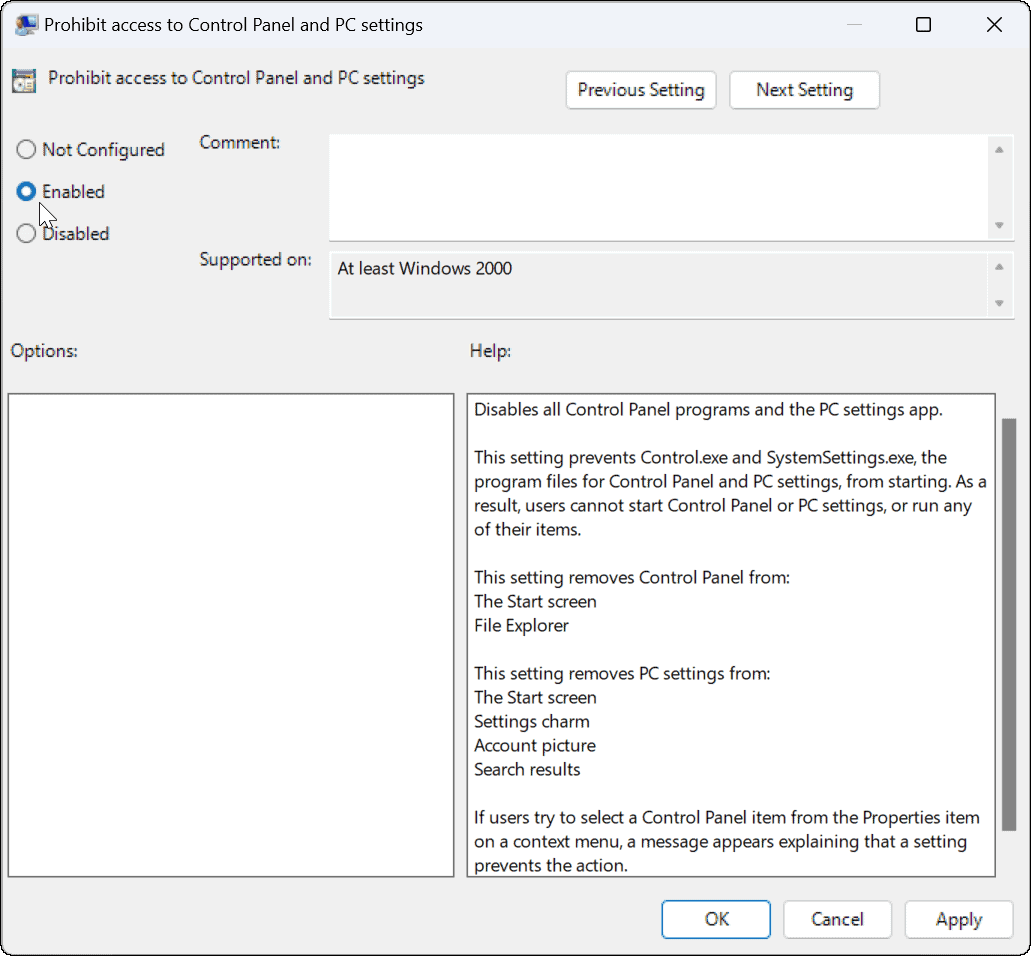Click the scroll-up arrow on the Comment box
This screenshot has width=1031, height=956.
[x=1000, y=147]
